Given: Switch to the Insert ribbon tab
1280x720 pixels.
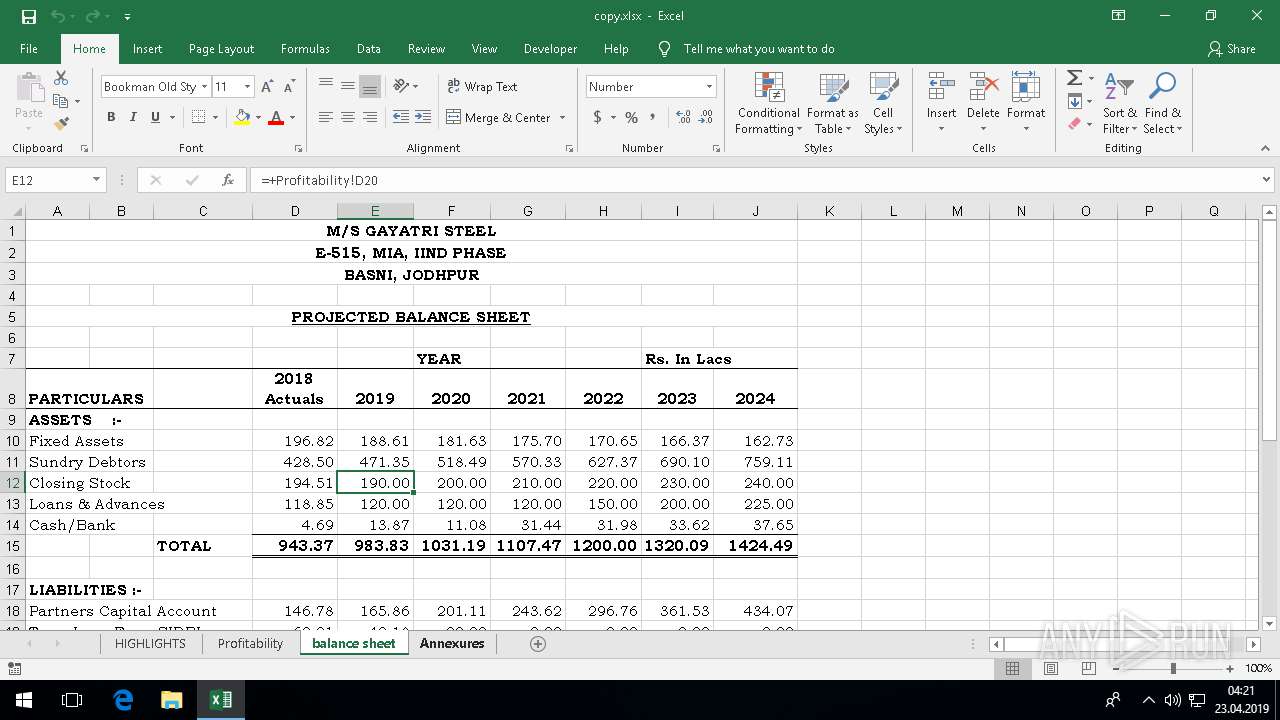Looking at the screenshot, I should pos(147,49).
